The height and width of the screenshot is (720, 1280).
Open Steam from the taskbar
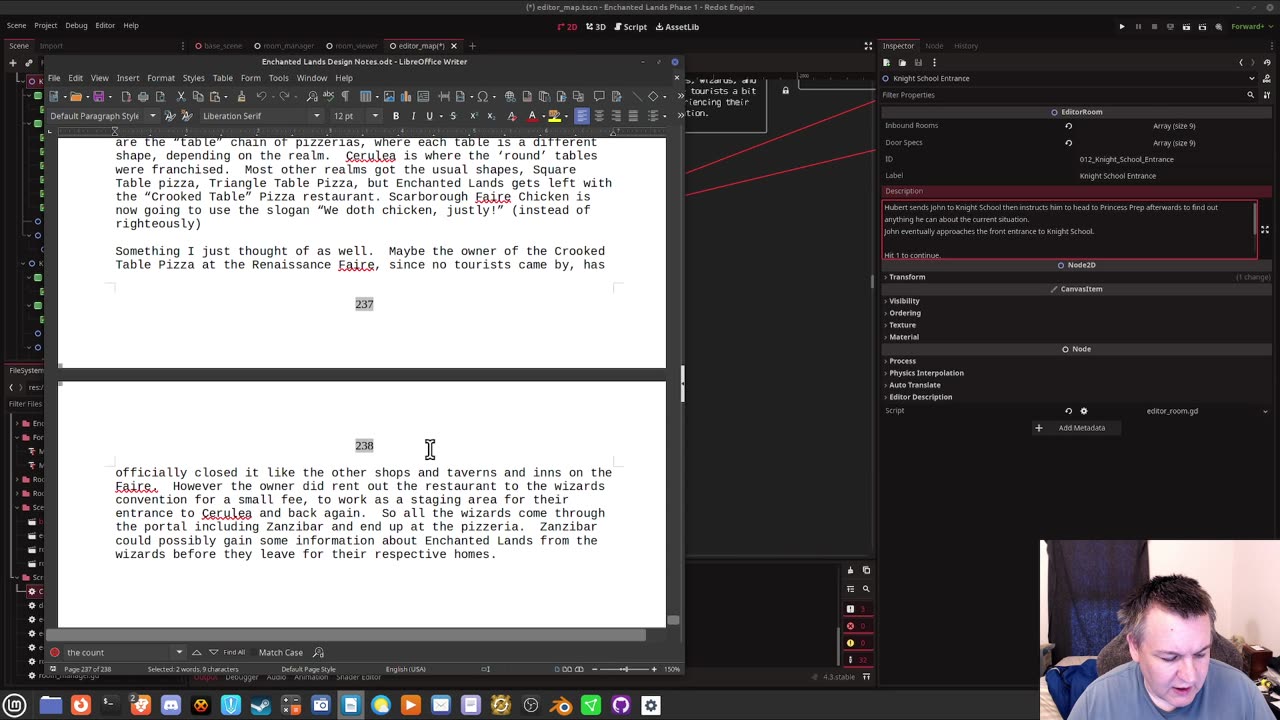coord(261,705)
